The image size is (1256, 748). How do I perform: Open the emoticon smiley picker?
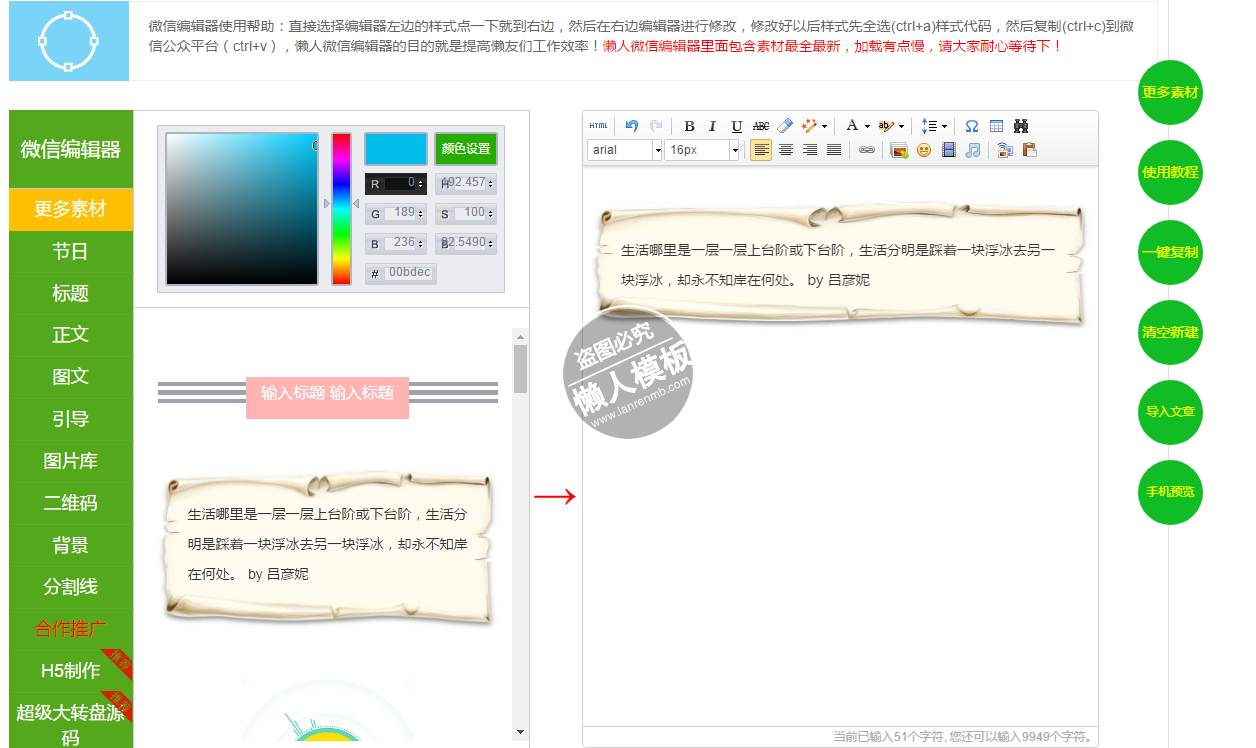click(x=924, y=150)
